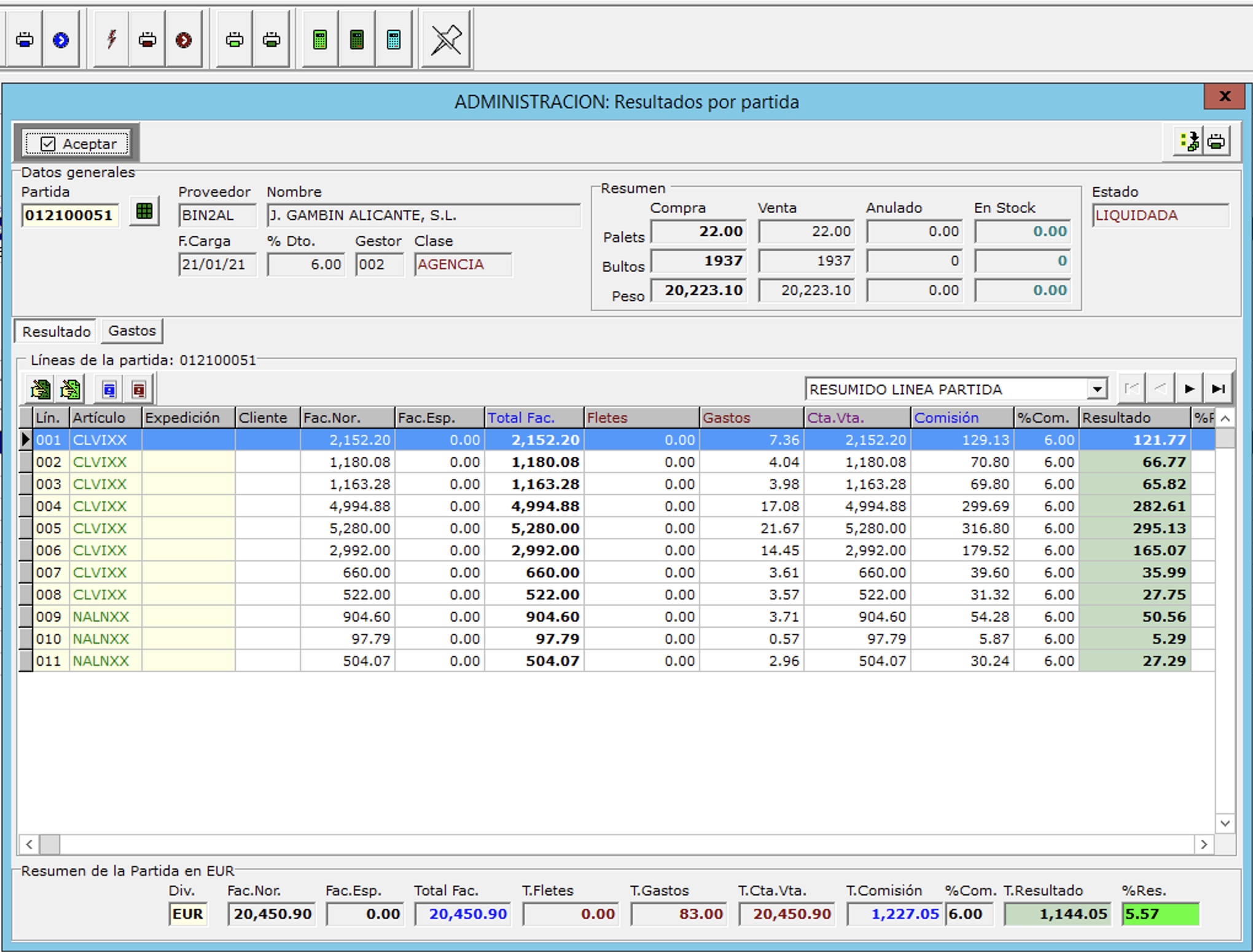Viewport: 1253px width, 952px height.
Task: Click the blue circle arrow toolbar icon
Action: 61,40
